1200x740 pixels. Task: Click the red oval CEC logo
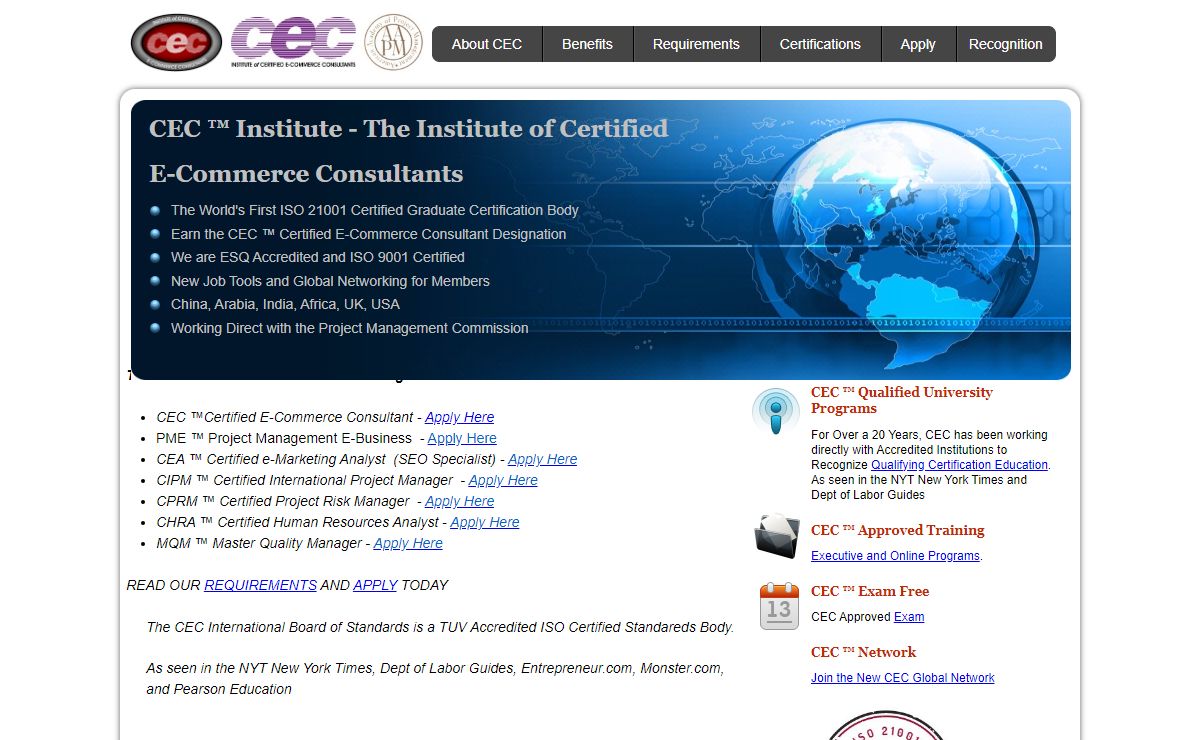tap(174, 42)
